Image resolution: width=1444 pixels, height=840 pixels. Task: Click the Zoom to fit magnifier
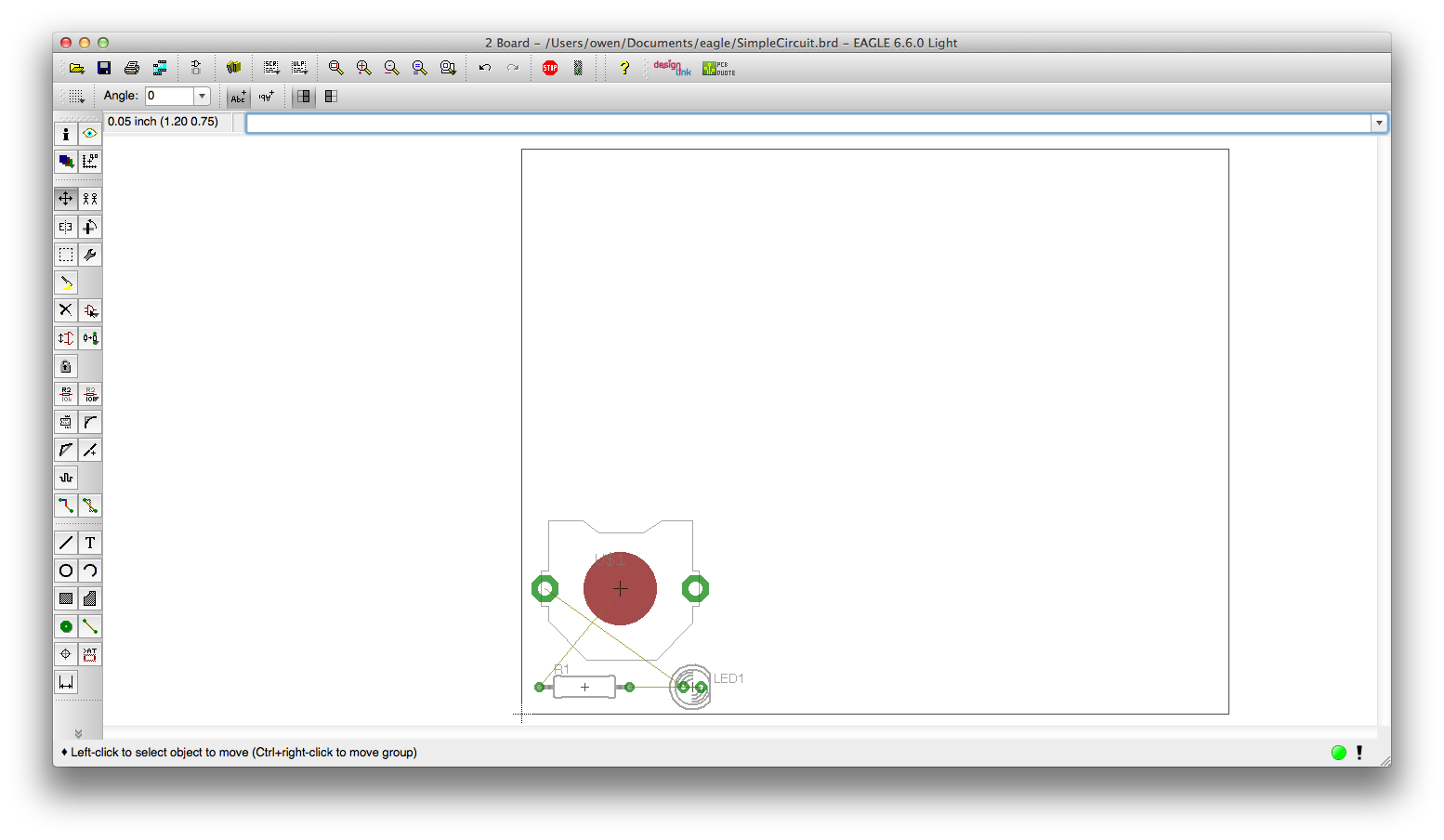pyautogui.click(x=336, y=68)
